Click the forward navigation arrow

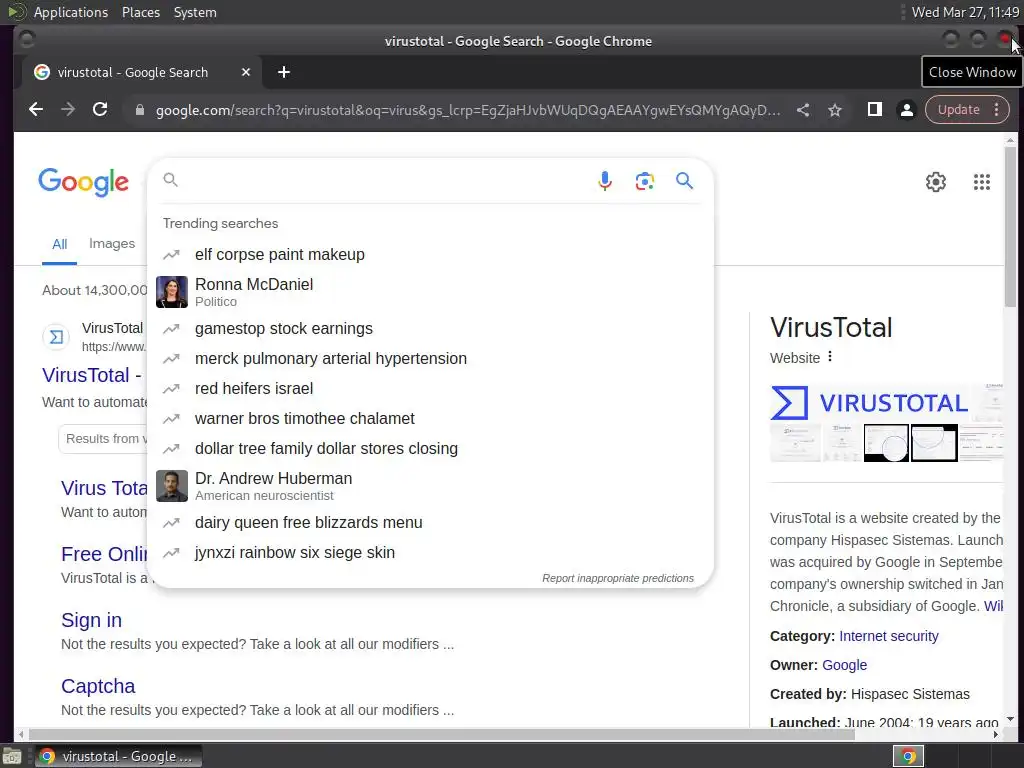point(68,110)
